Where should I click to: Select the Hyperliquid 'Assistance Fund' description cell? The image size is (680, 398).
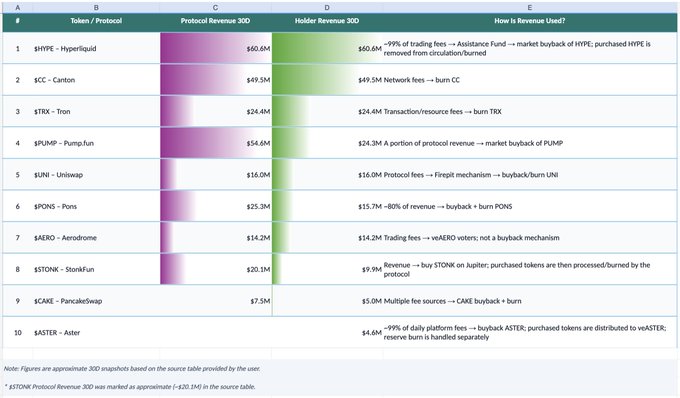(530, 48)
